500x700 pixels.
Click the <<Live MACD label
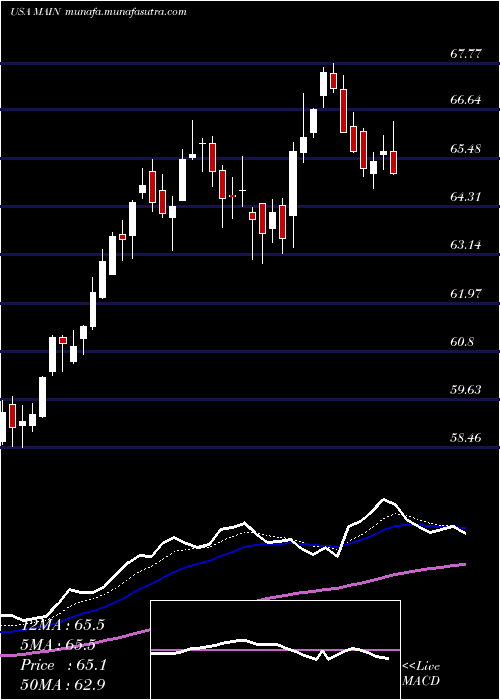pos(421,674)
